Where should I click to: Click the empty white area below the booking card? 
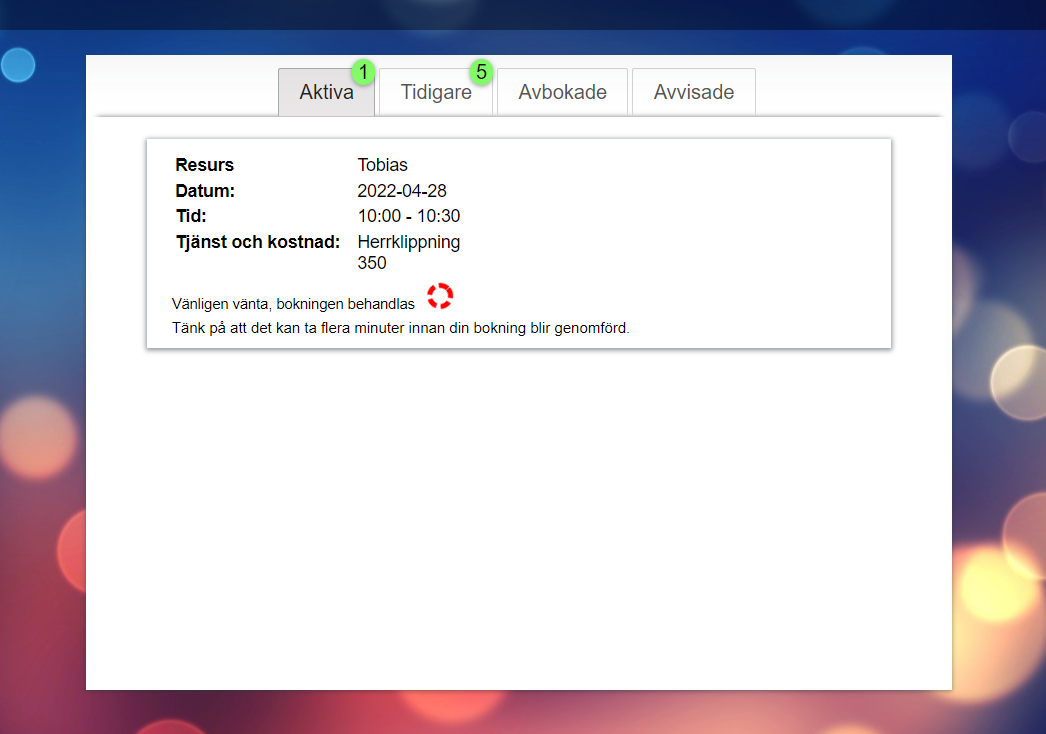tap(518, 520)
